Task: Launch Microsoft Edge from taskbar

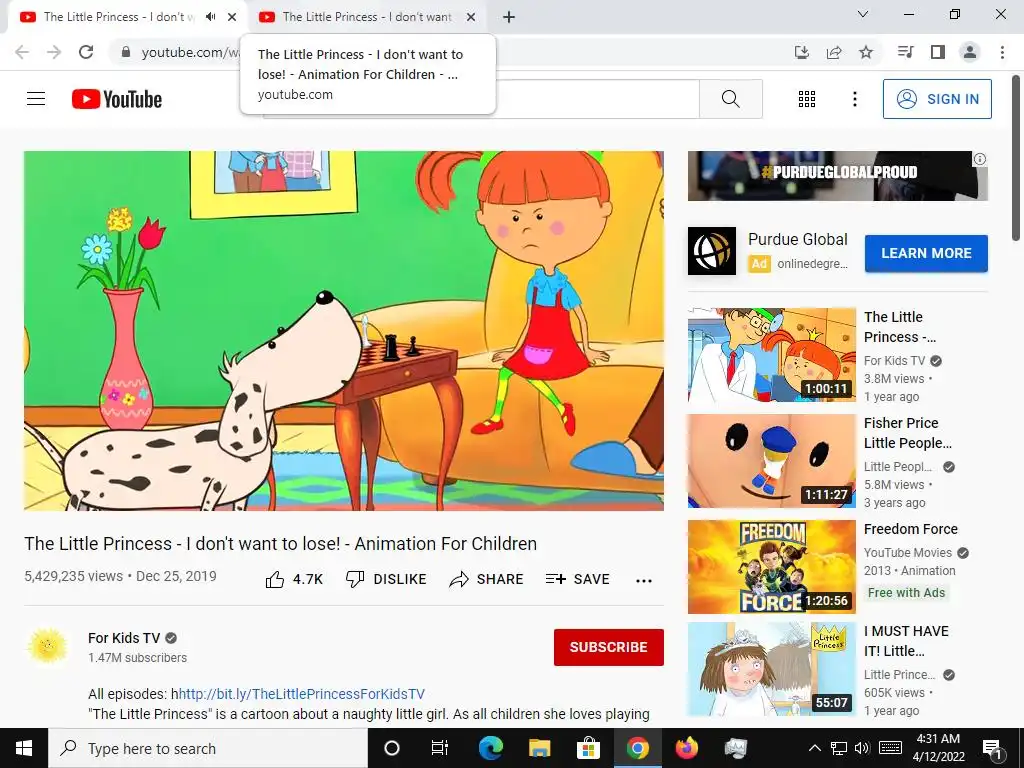Action: (x=491, y=748)
